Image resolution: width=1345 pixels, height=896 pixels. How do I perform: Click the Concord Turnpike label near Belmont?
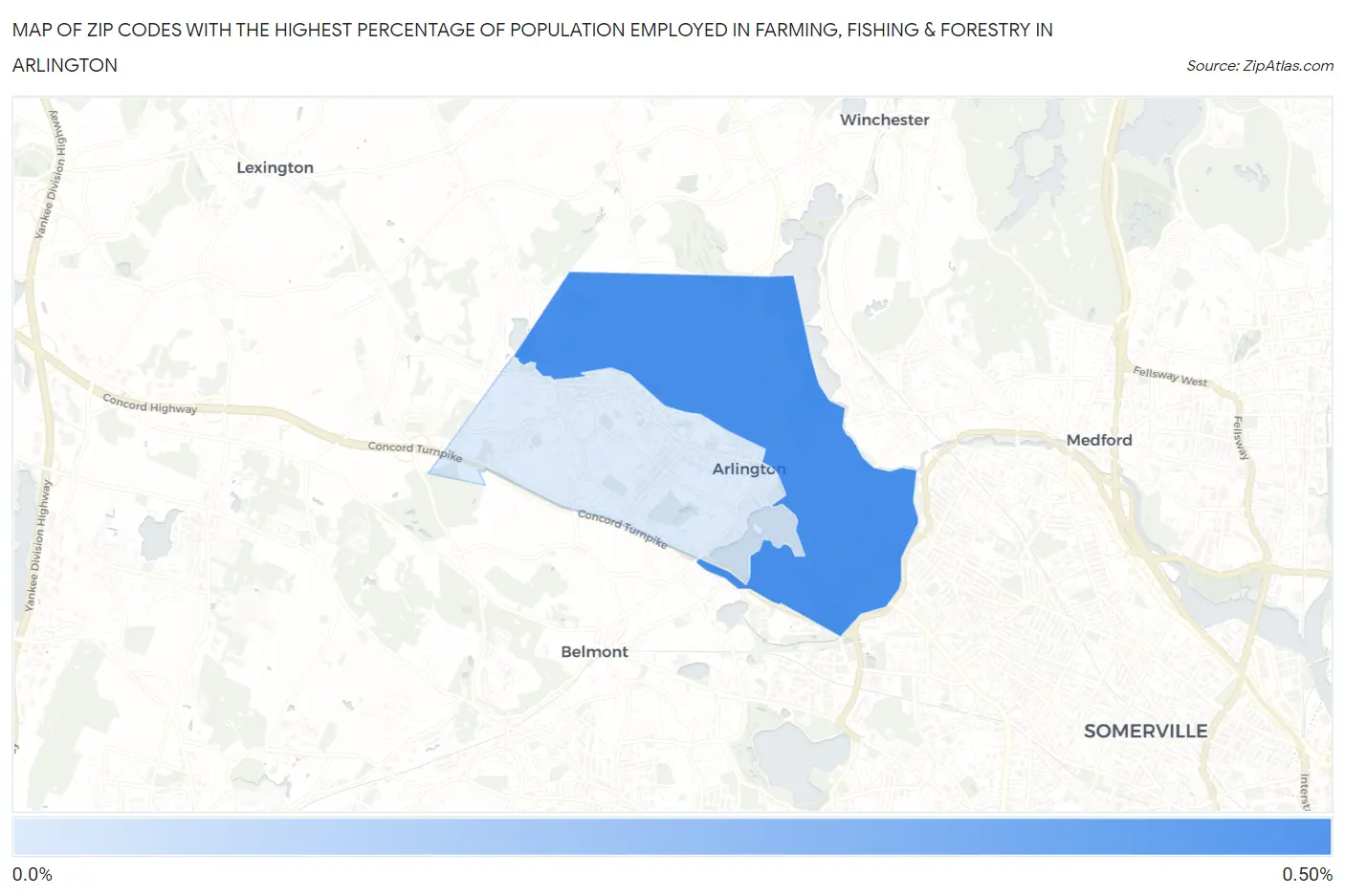(x=623, y=528)
